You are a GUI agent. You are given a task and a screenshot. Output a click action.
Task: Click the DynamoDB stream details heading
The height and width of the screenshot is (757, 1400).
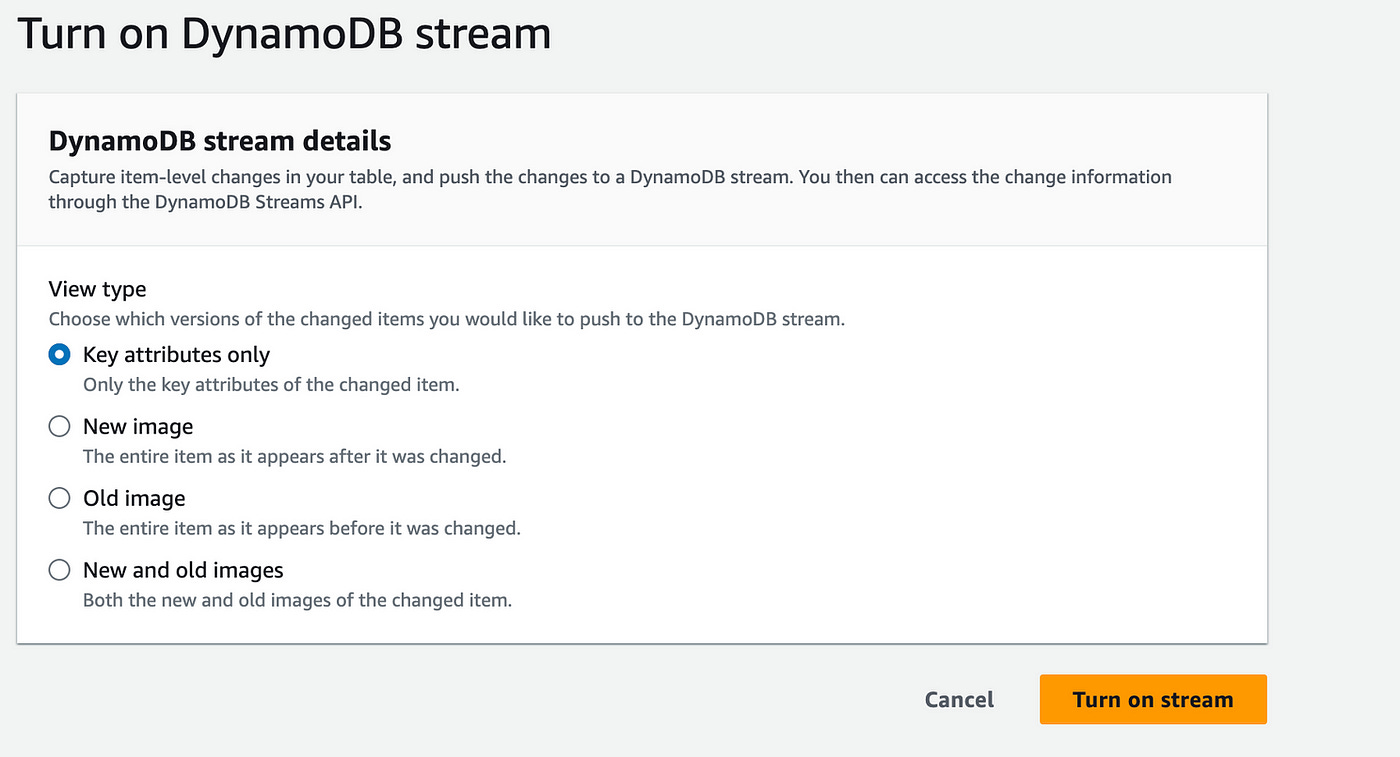(219, 140)
